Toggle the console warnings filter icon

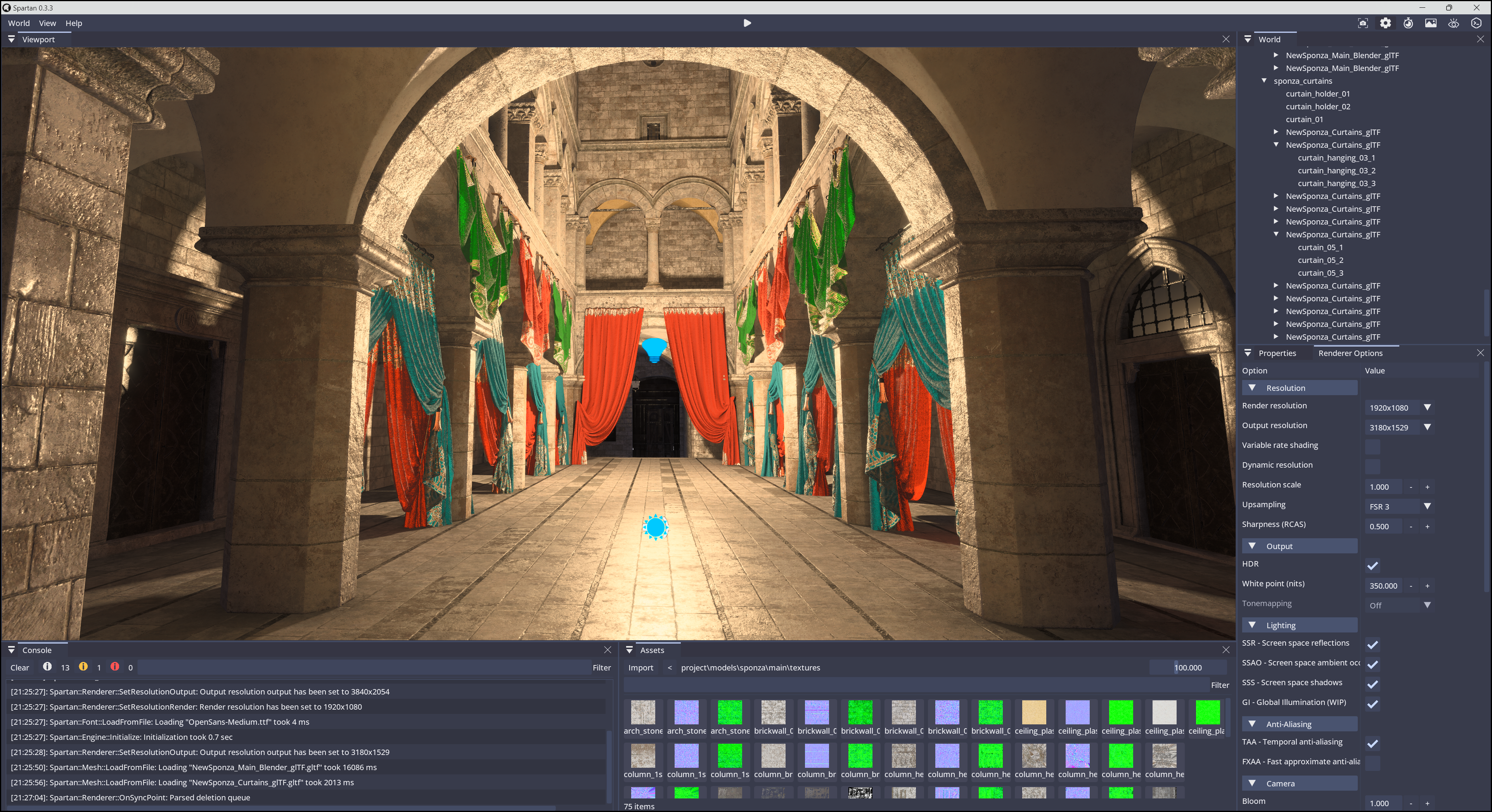pos(83,667)
